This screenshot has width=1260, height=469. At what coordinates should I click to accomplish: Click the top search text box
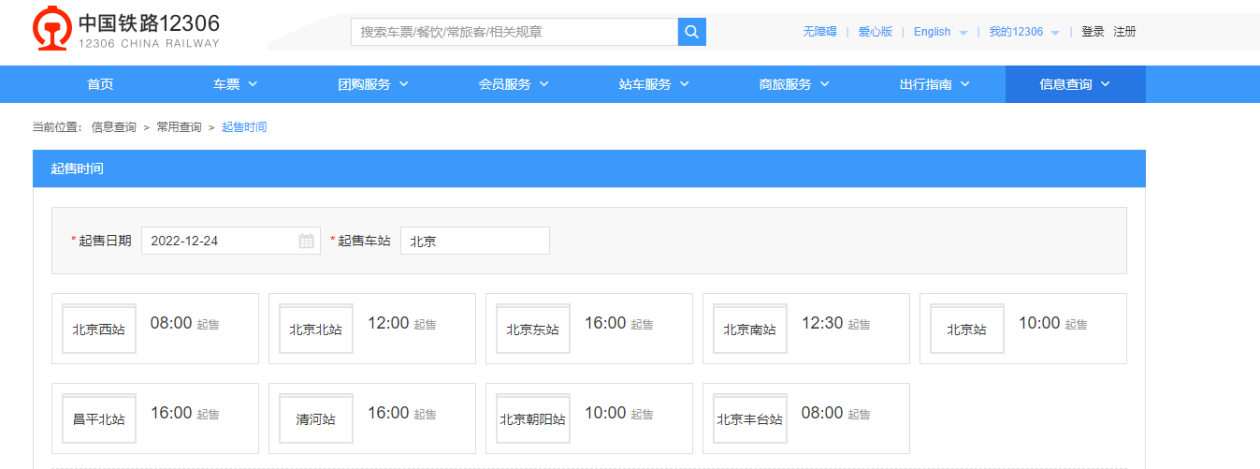514,32
